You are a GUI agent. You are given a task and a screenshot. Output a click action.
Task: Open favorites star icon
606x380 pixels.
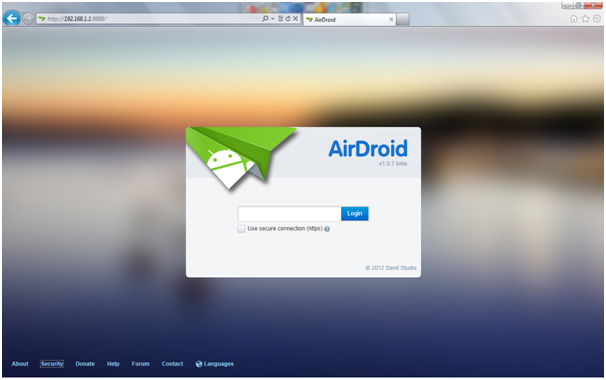click(586, 19)
